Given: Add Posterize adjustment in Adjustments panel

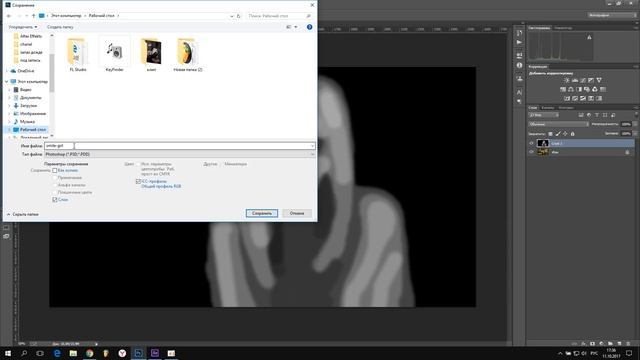Looking at the screenshot, I should [x=575, y=98].
